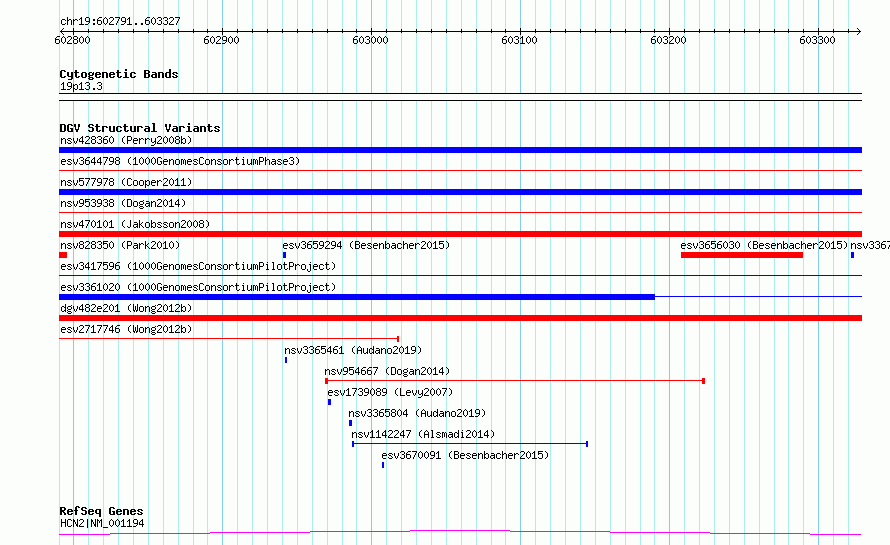Select the thick blue bar under esv3361020
This screenshot has height=545, width=890.
pyautogui.click(x=357, y=297)
